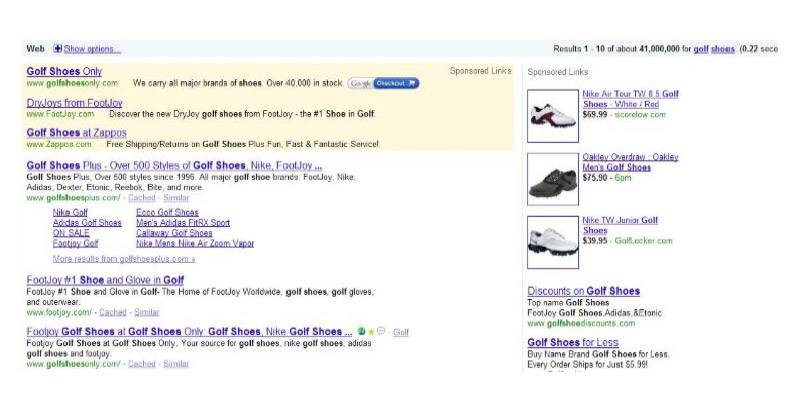Open DryJoys from FootJoy ad
The image size is (800, 406).
[74, 103]
